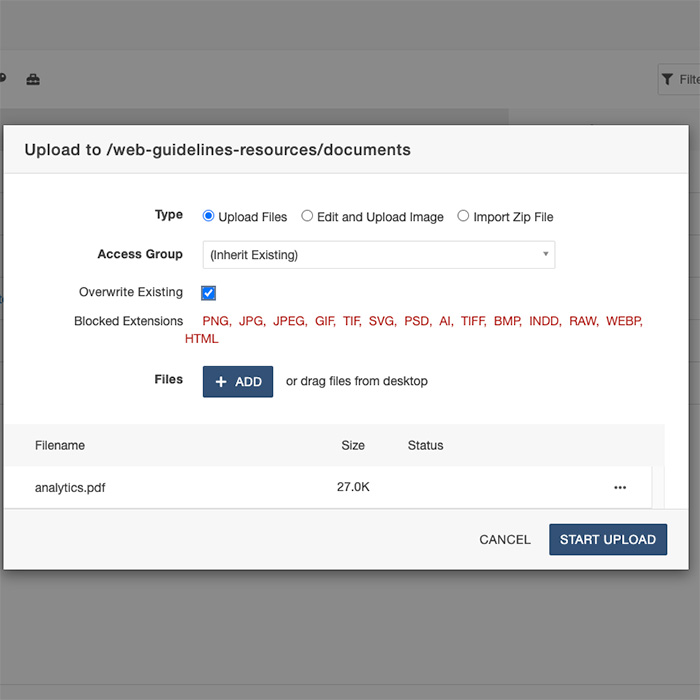Click the upload dialog title text
Viewport: 700px width, 700px height.
point(217,150)
